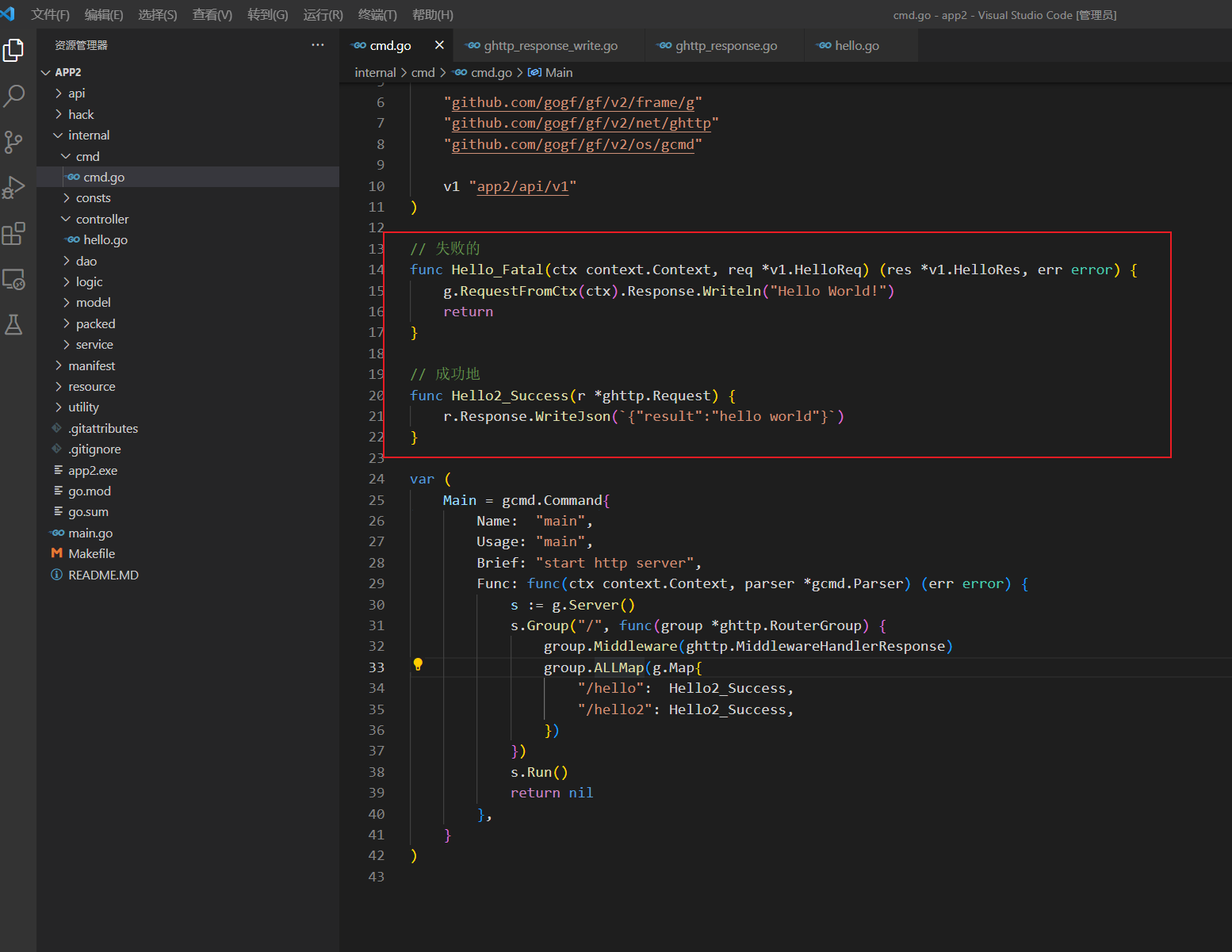This screenshot has width=1232, height=952.
Task: Select README.MD in the Explorer
Action: click(103, 575)
